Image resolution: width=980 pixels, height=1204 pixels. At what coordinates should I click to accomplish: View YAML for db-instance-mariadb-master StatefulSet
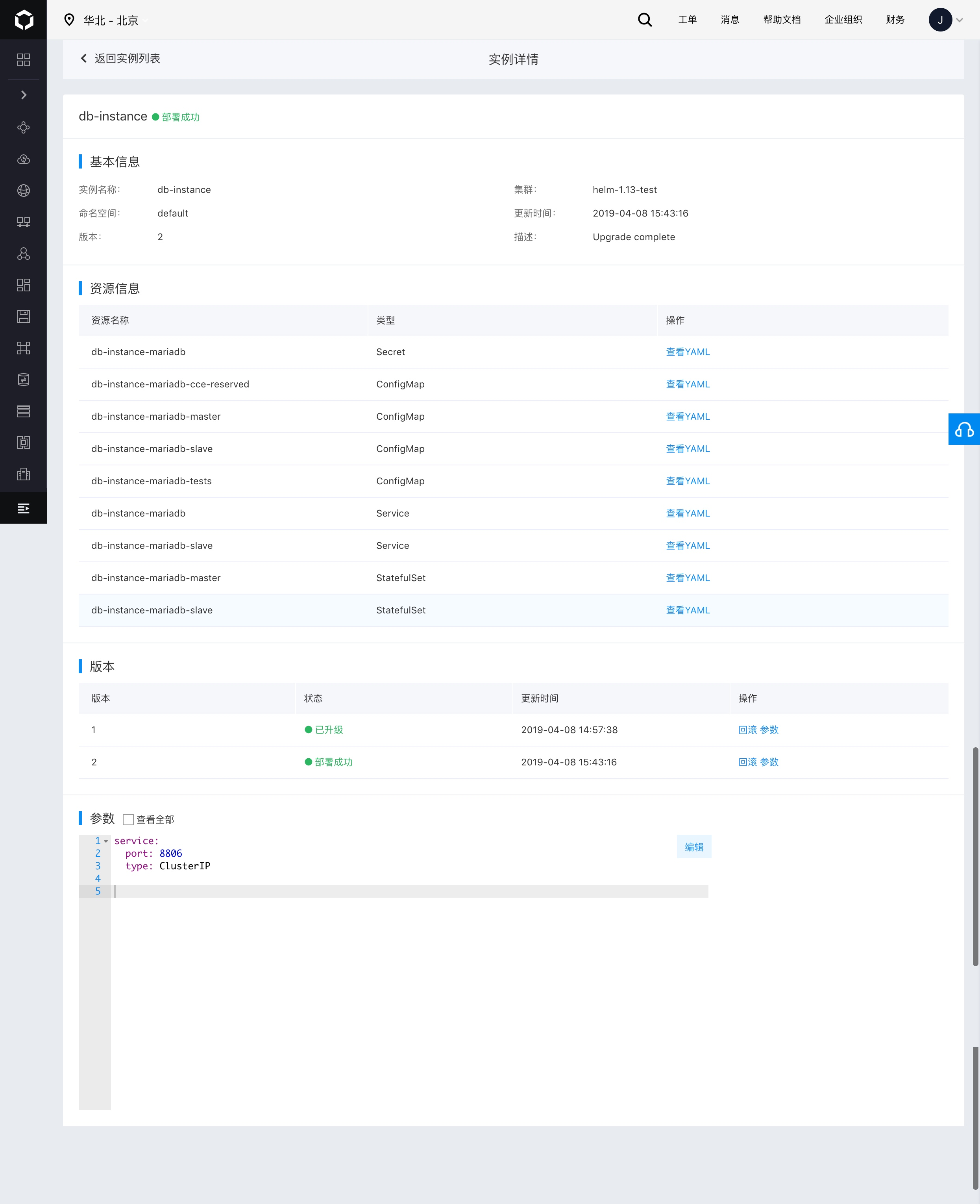pyautogui.click(x=688, y=578)
